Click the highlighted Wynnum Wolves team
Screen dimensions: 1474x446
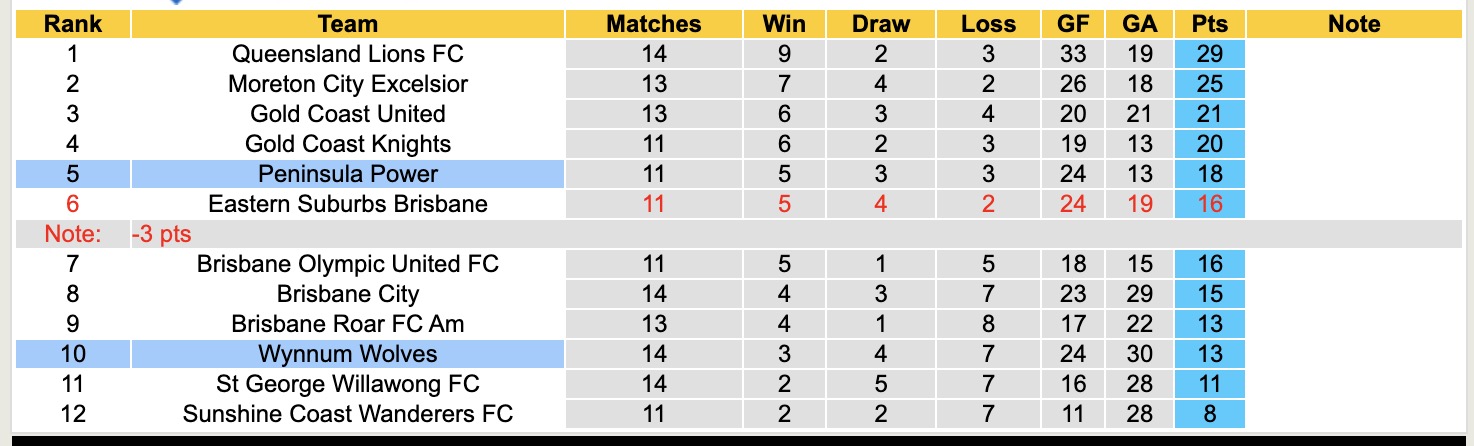click(x=347, y=354)
